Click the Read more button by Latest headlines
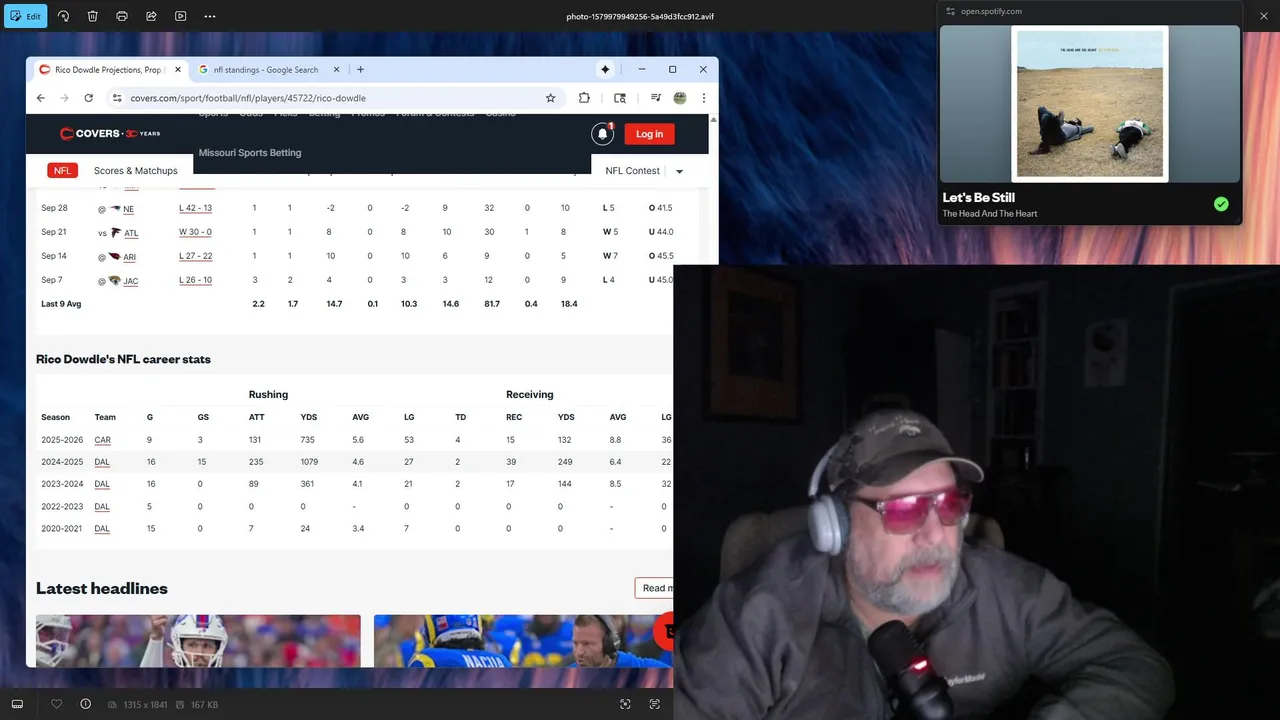The width and height of the screenshot is (1280, 720). tap(655, 588)
